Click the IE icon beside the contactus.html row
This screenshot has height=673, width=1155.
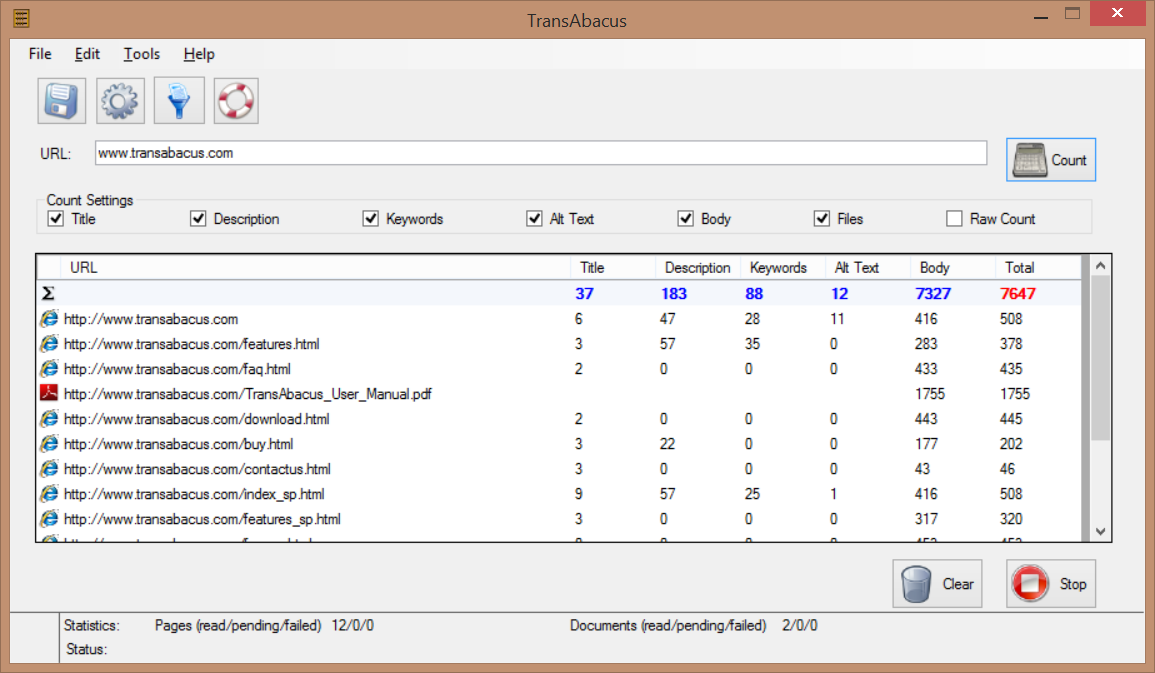click(x=49, y=468)
